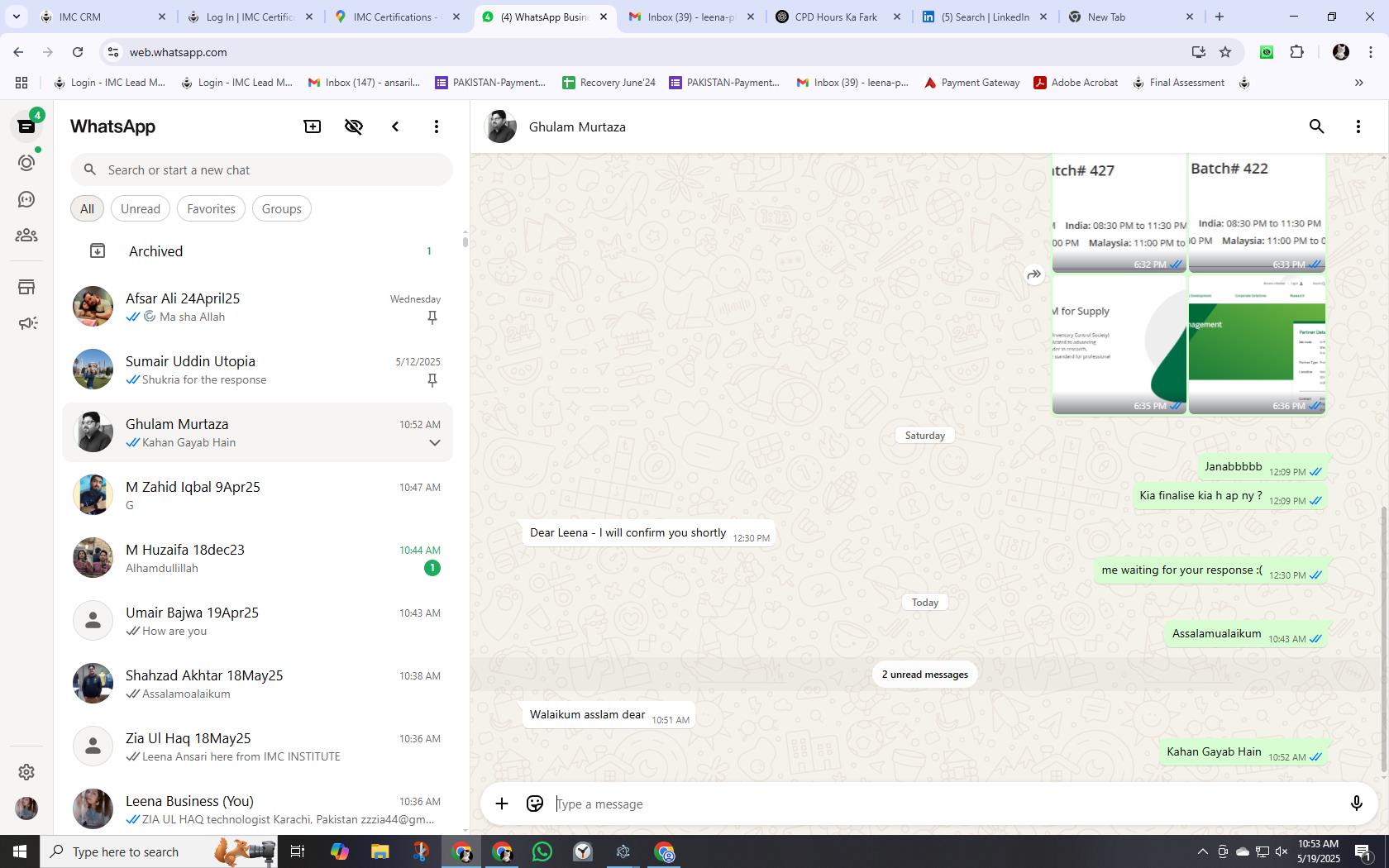Open the Status icon in sidebar
This screenshot has width=1389, height=868.
point(26,163)
